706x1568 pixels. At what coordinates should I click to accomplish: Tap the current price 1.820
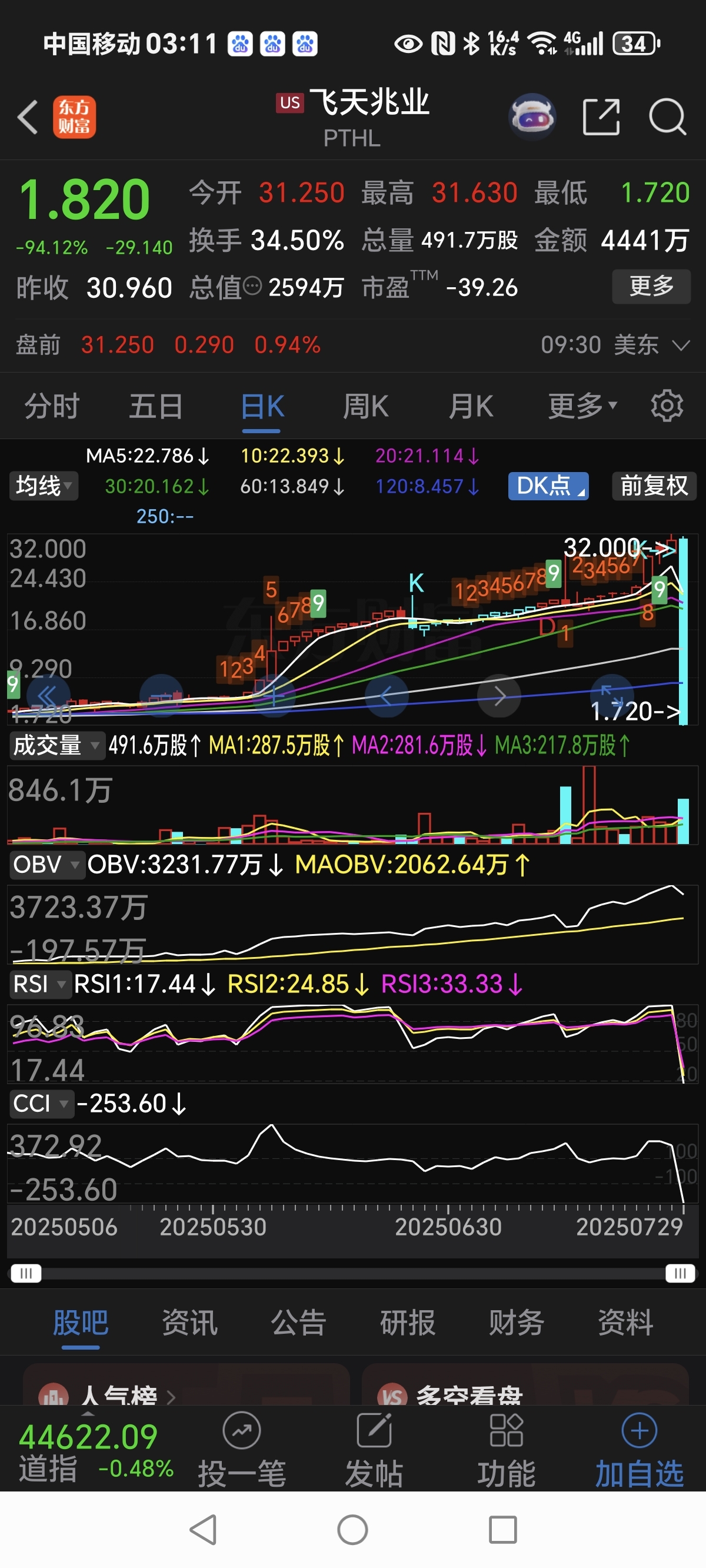tap(85, 200)
